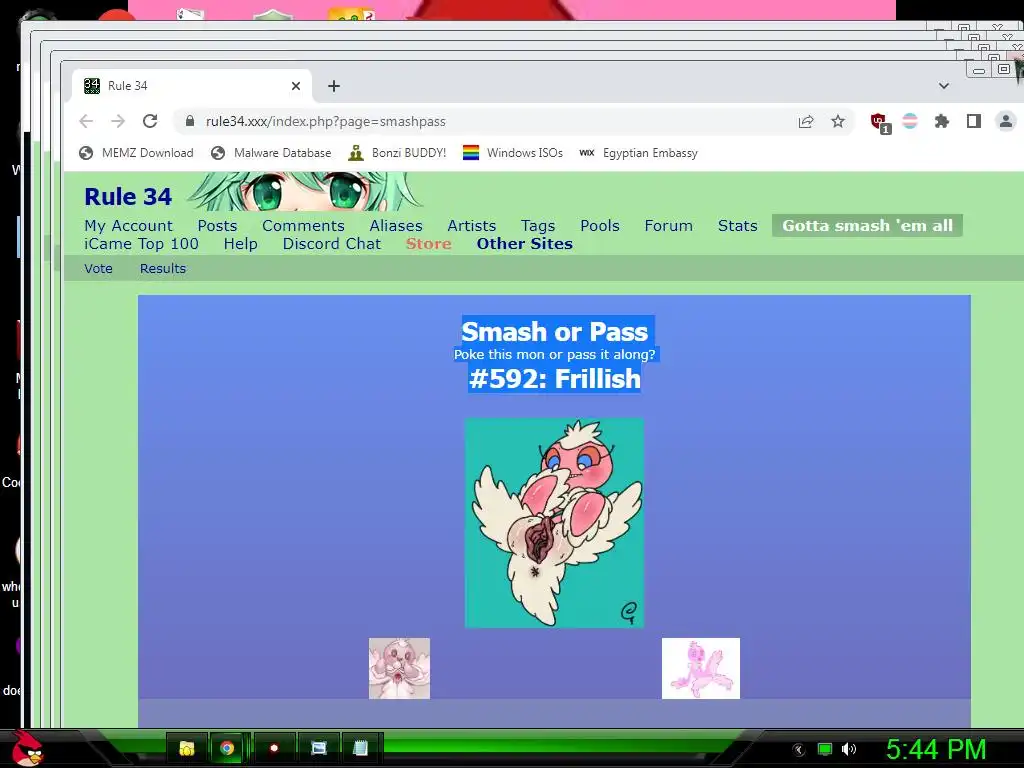Click the Rule 34 site logo
The width and height of the screenshot is (1024, 768).
pos(128,197)
